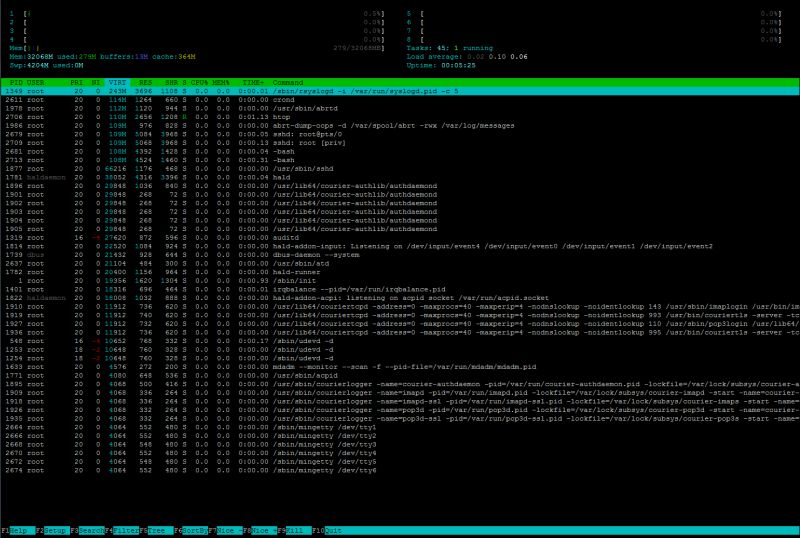Open the F6 SortBy menu
Image resolution: width=800 pixels, height=538 pixels.
coord(191,530)
